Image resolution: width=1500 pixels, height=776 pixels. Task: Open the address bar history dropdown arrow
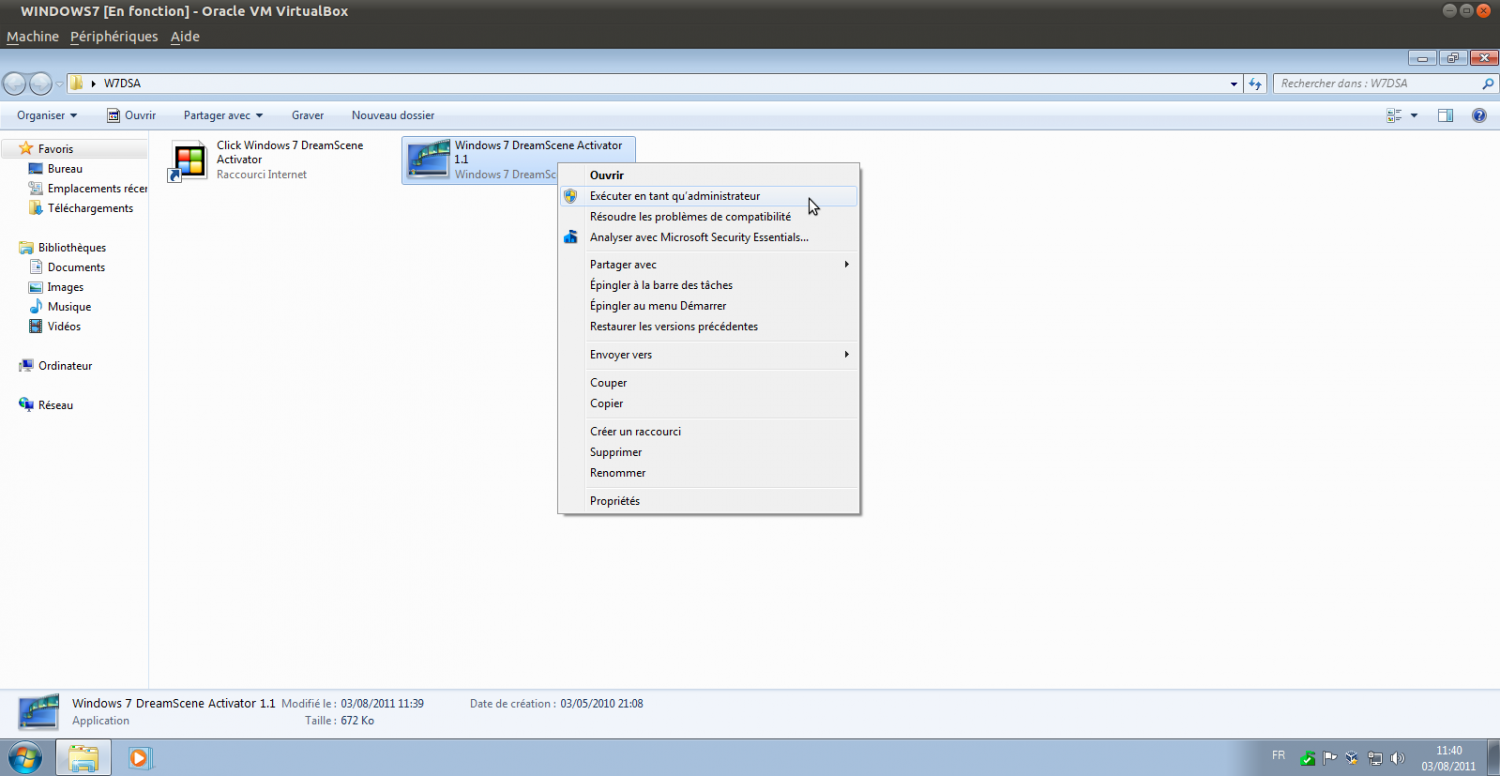coord(1234,84)
